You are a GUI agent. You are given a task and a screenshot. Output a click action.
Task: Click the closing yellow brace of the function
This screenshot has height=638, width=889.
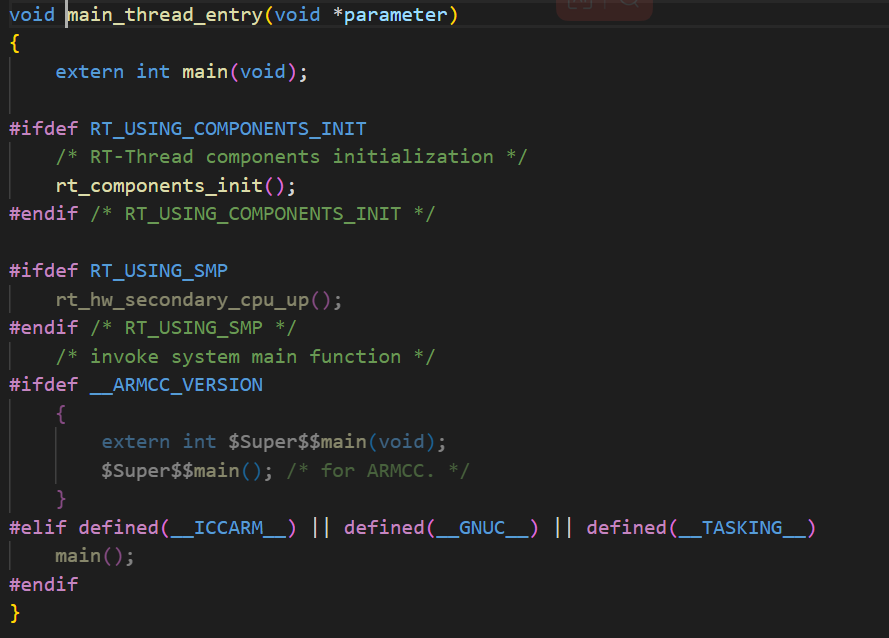tap(15, 614)
